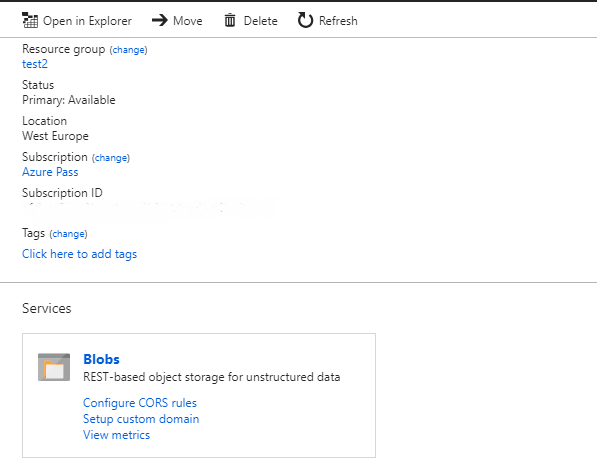Click the Refresh label text
This screenshot has height=471, width=597.
coord(338,21)
